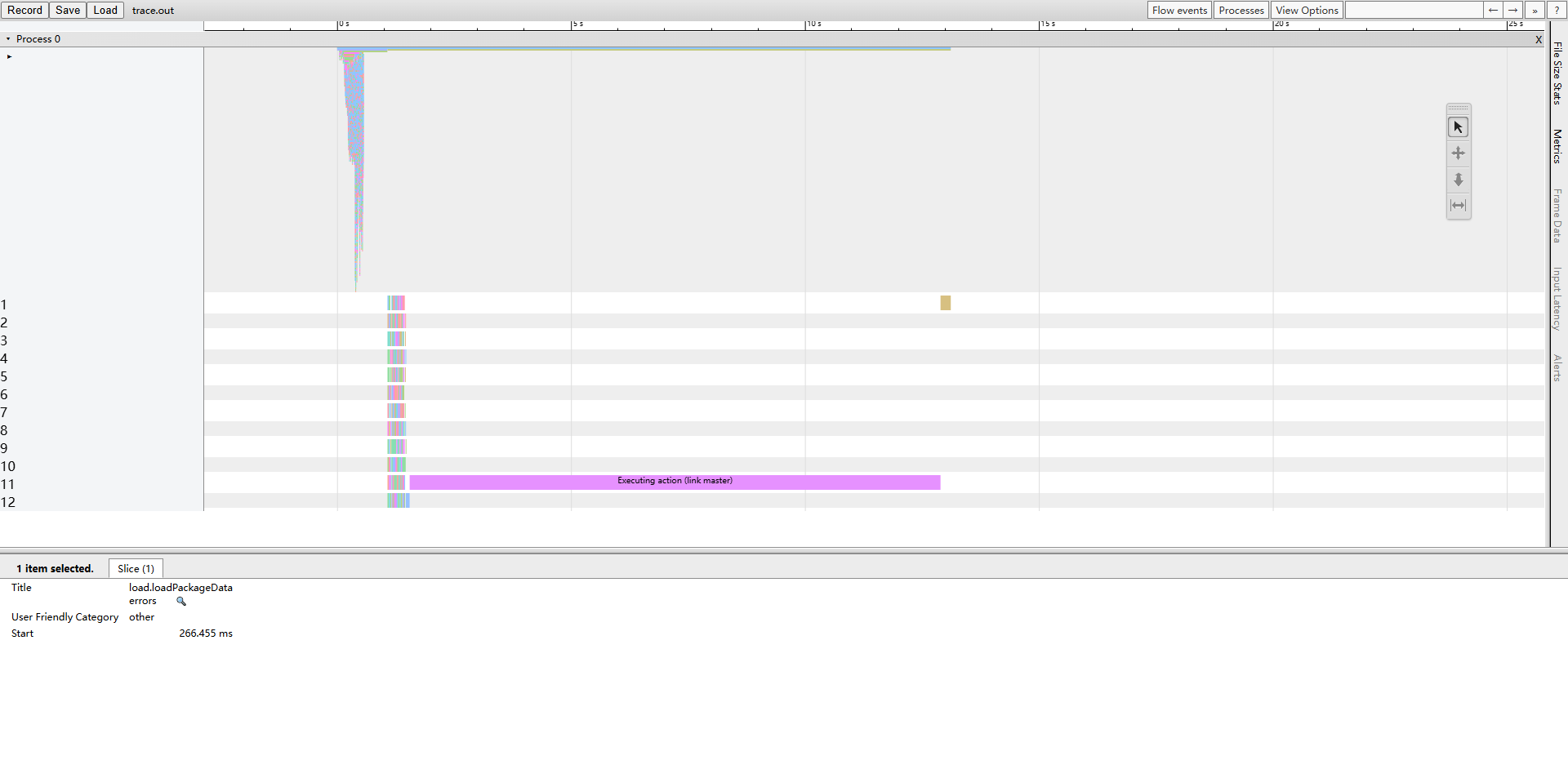Open Flow events dropdown
The width and height of the screenshot is (1568, 778).
point(1179,10)
